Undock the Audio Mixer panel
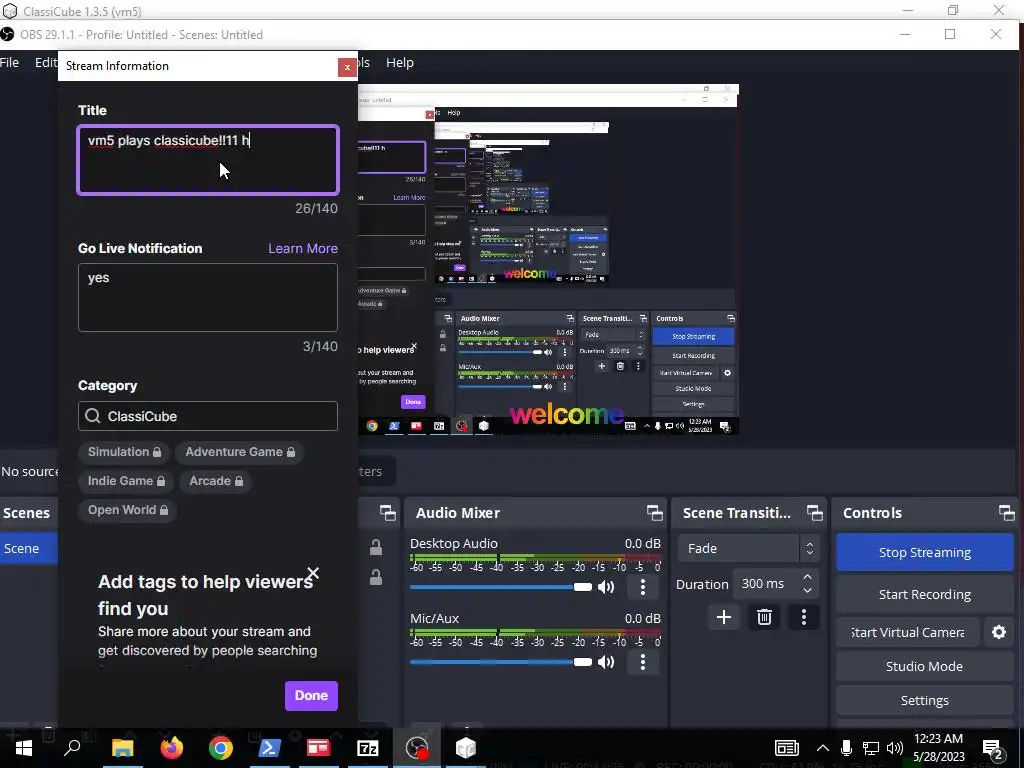Viewport: 1024px width, 768px height. pyautogui.click(x=654, y=513)
